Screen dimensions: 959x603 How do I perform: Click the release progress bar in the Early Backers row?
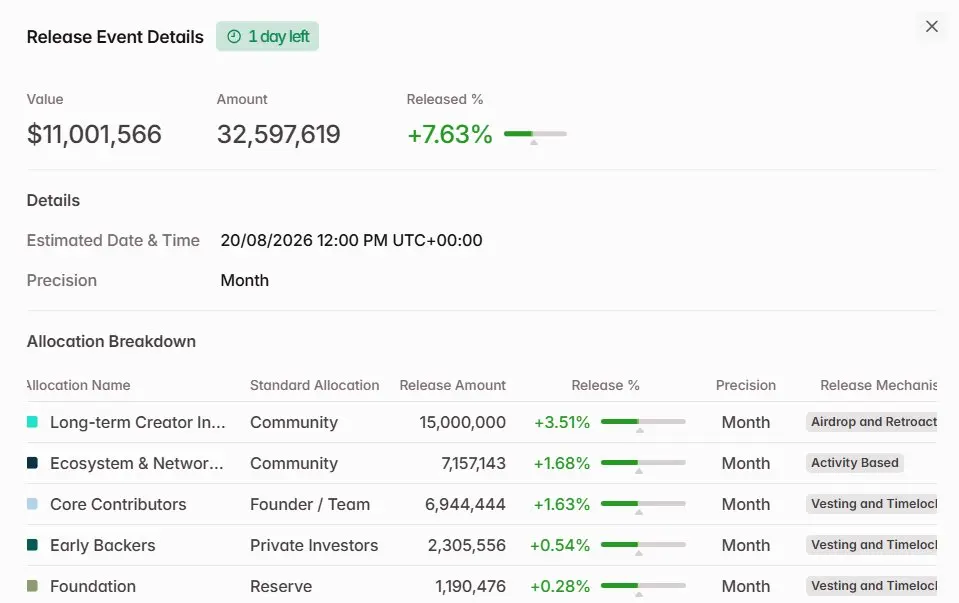(x=643, y=545)
